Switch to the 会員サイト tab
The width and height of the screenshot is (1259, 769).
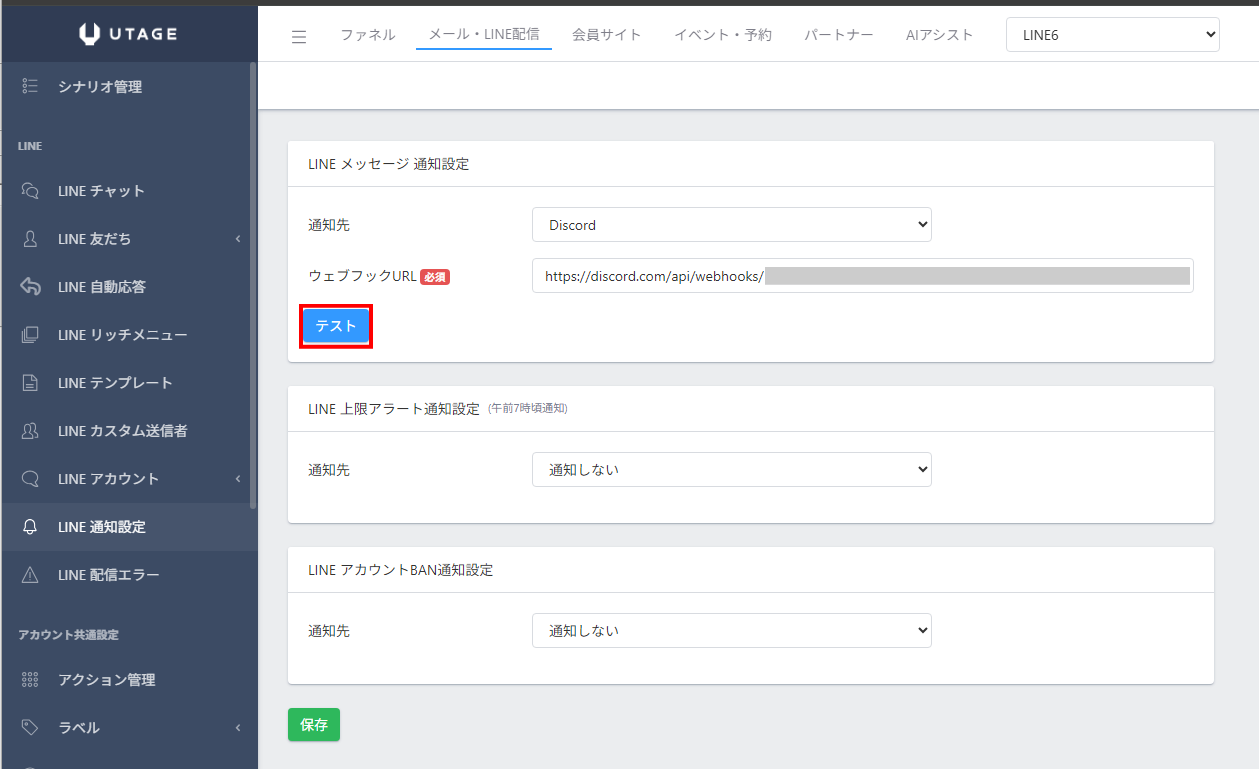[x=606, y=35]
